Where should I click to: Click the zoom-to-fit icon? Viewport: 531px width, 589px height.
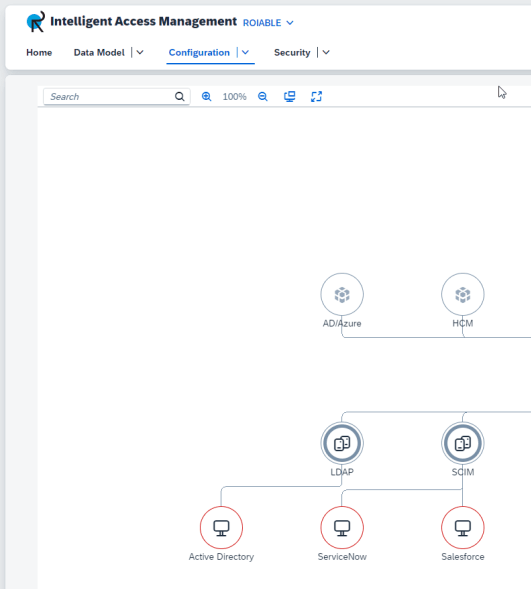coord(290,97)
